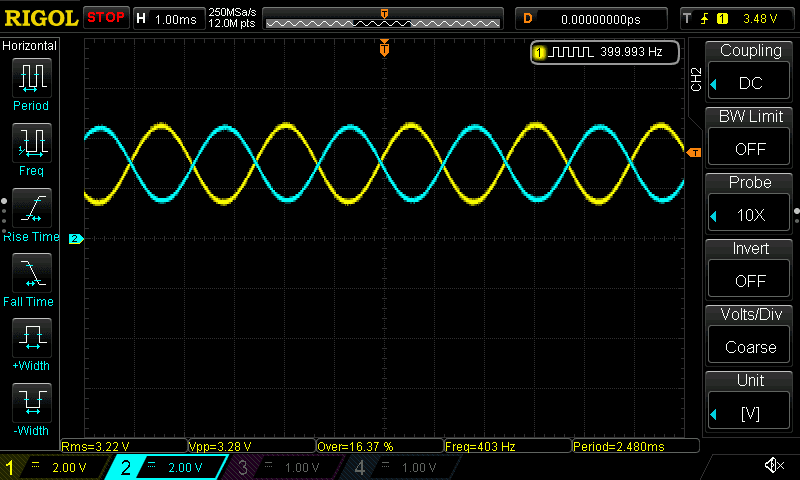This screenshot has width=800, height=480.
Task: Click the orange trigger position marker
Action: [x=384, y=48]
